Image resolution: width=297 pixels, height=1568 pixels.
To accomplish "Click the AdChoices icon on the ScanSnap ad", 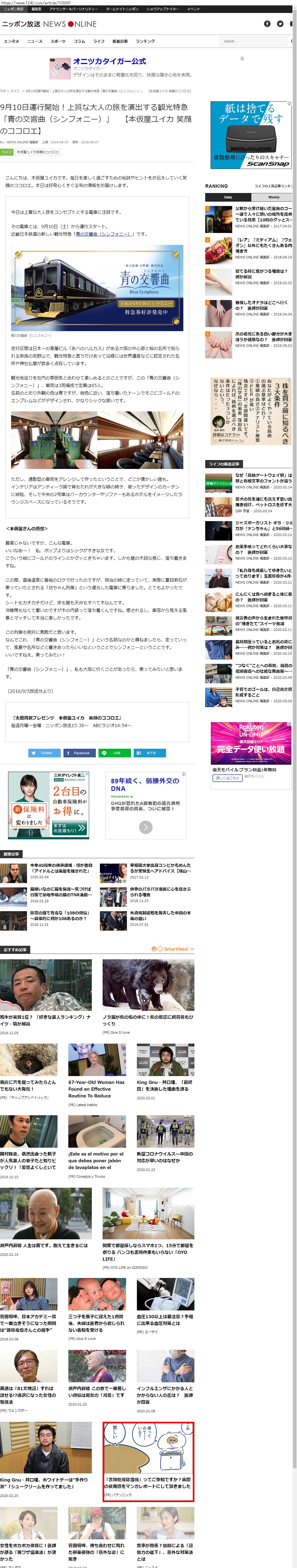I will (x=290, y=104).
